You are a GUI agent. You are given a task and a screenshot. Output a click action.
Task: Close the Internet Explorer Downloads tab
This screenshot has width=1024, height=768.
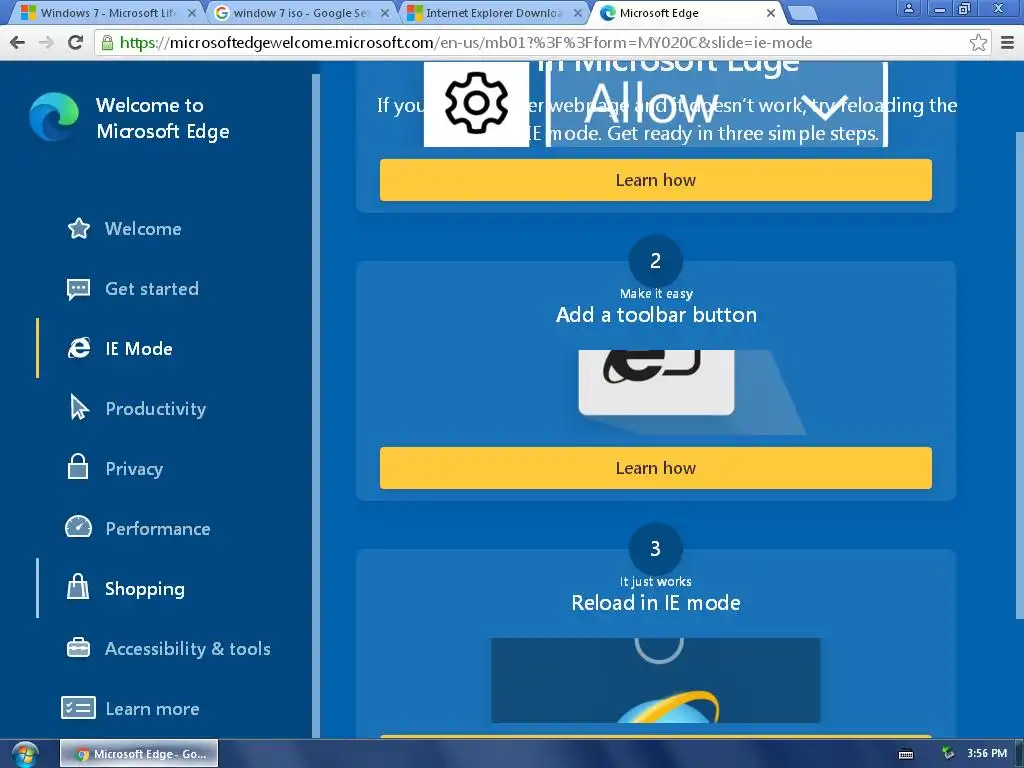577,13
